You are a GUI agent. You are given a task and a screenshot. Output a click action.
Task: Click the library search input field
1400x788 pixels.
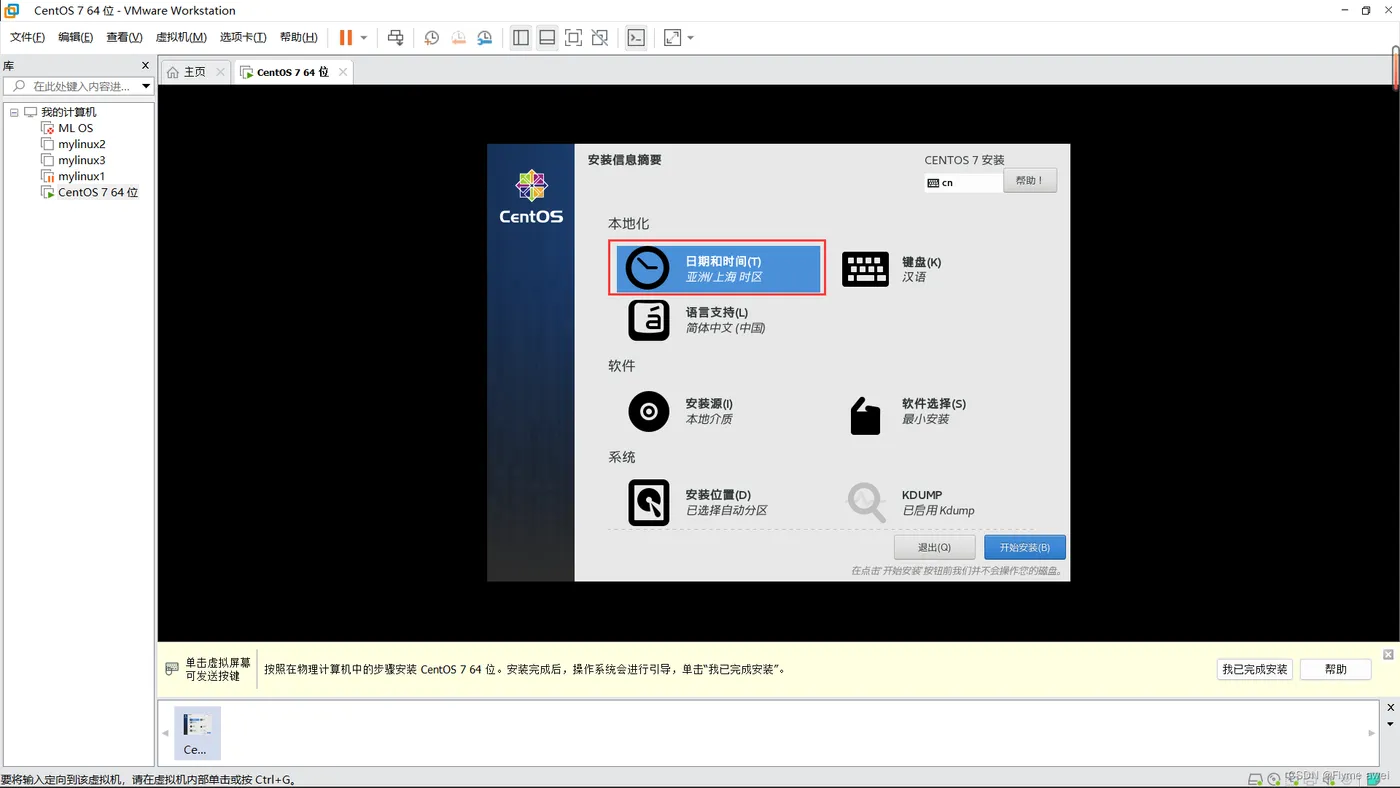[77, 86]
